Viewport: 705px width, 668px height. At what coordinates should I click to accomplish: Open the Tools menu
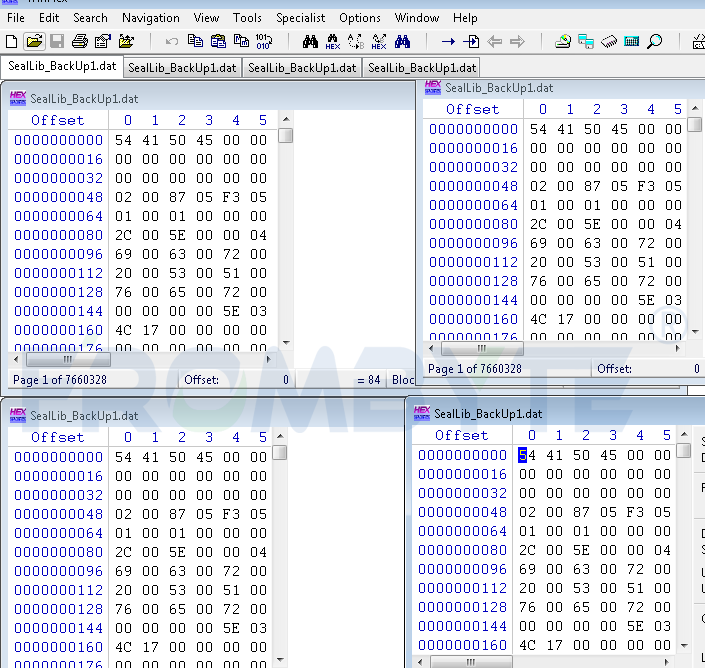click(247, 18)
